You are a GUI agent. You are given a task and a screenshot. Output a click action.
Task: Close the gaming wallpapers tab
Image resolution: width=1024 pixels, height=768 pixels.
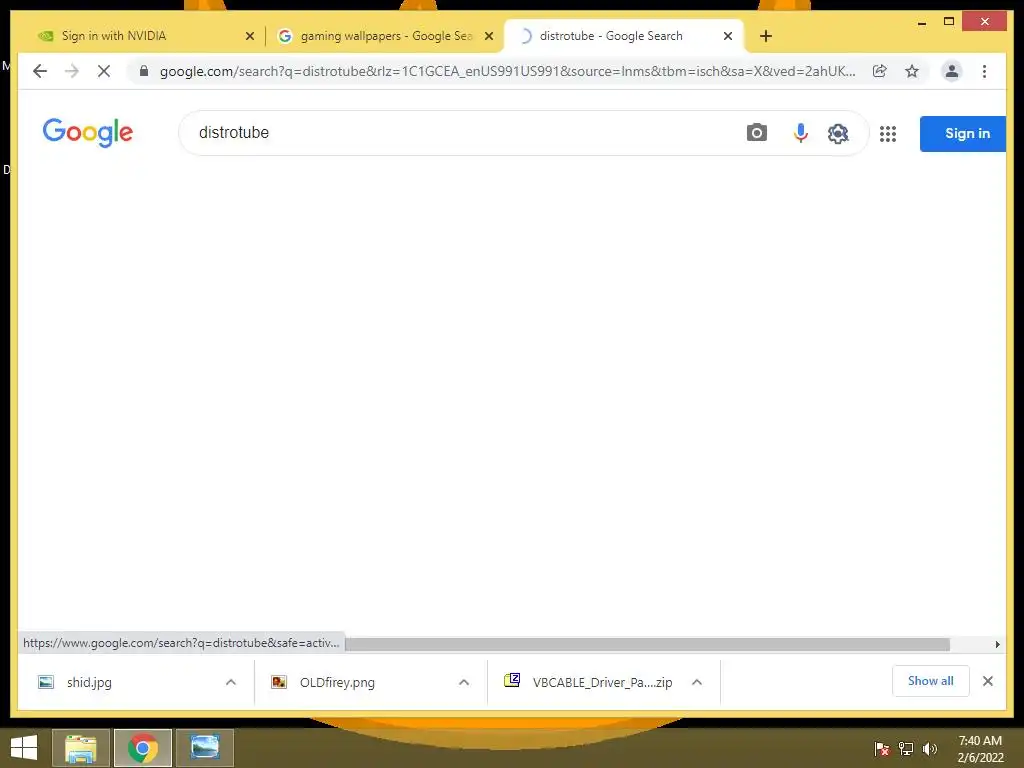(488, 36)
